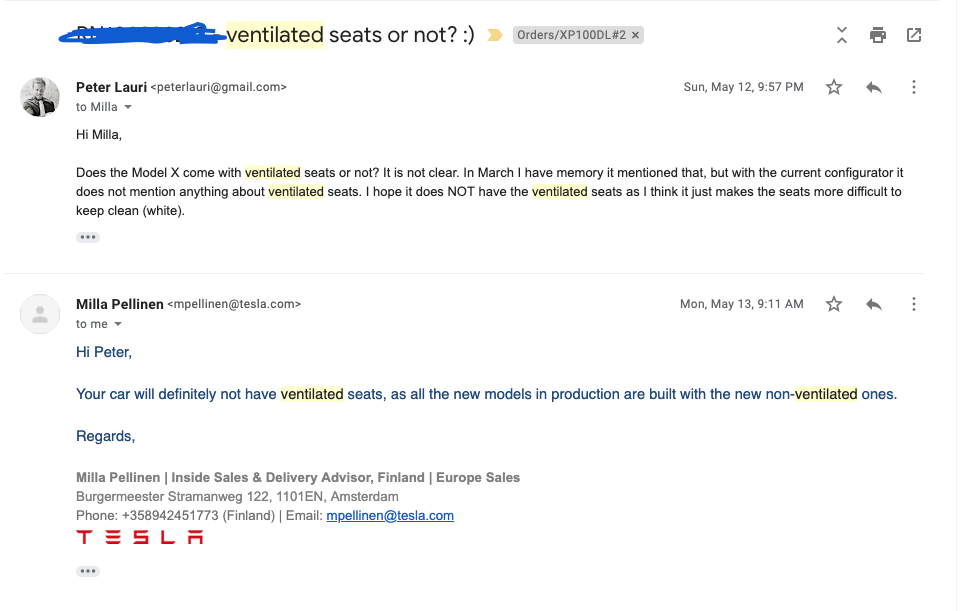Viewport: 965px width, 611px height.
Task: Reply to Peter Lauri's message
Action: click(x=874, y=87)
